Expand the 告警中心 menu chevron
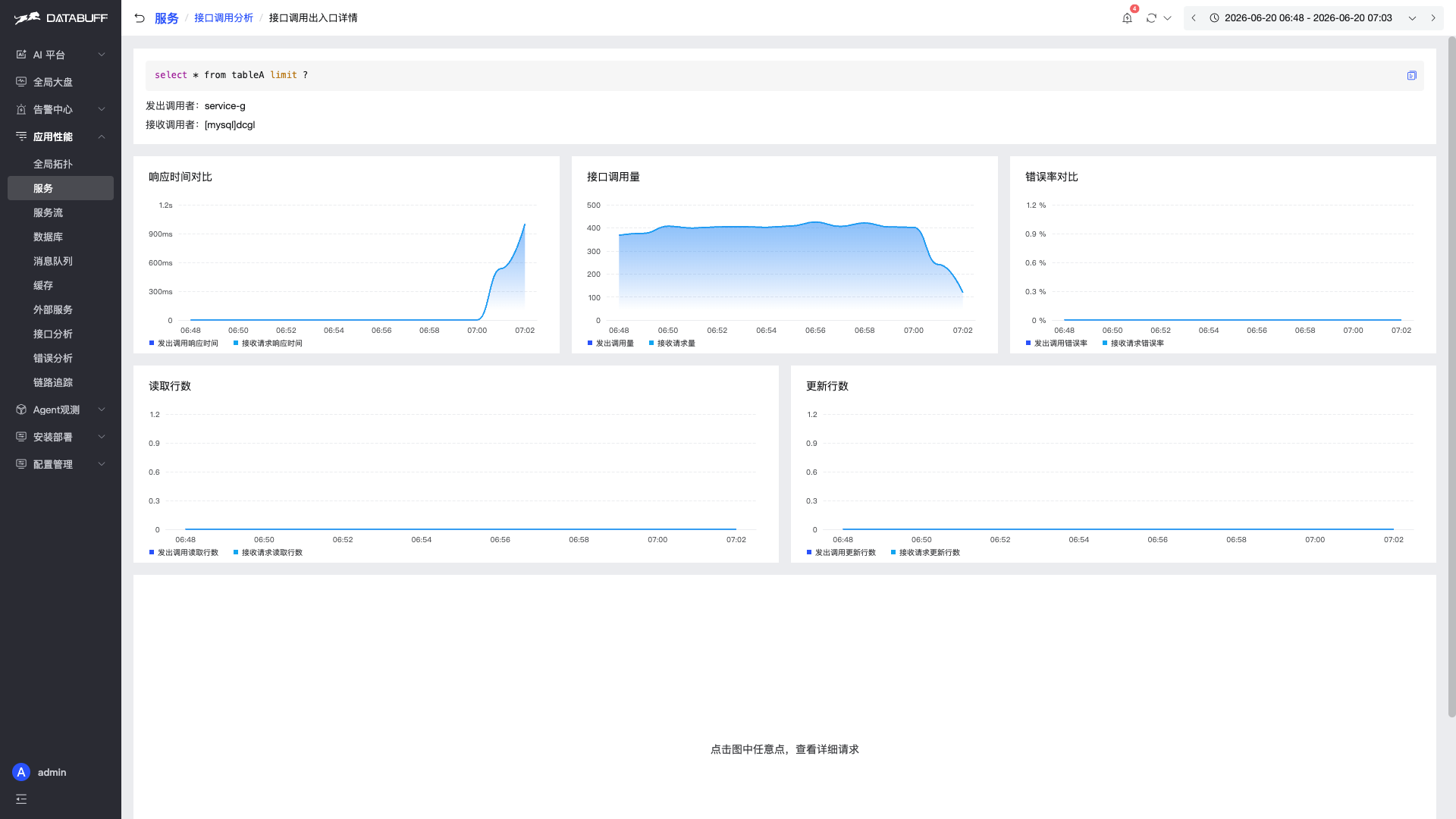The image size is (1456, 819). pyautogui.click(x=102, y=109)
